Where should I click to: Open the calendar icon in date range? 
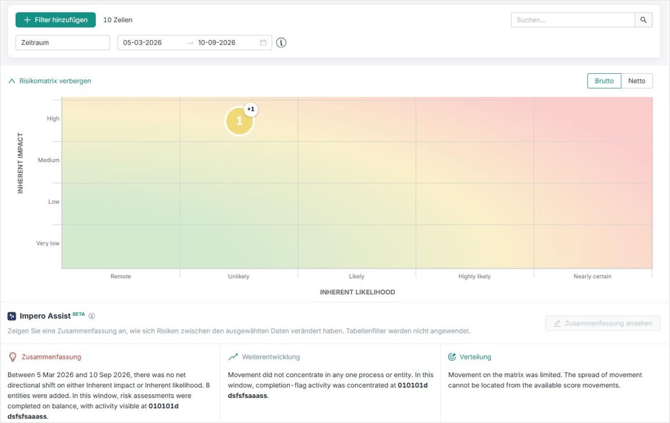point(263,43)
